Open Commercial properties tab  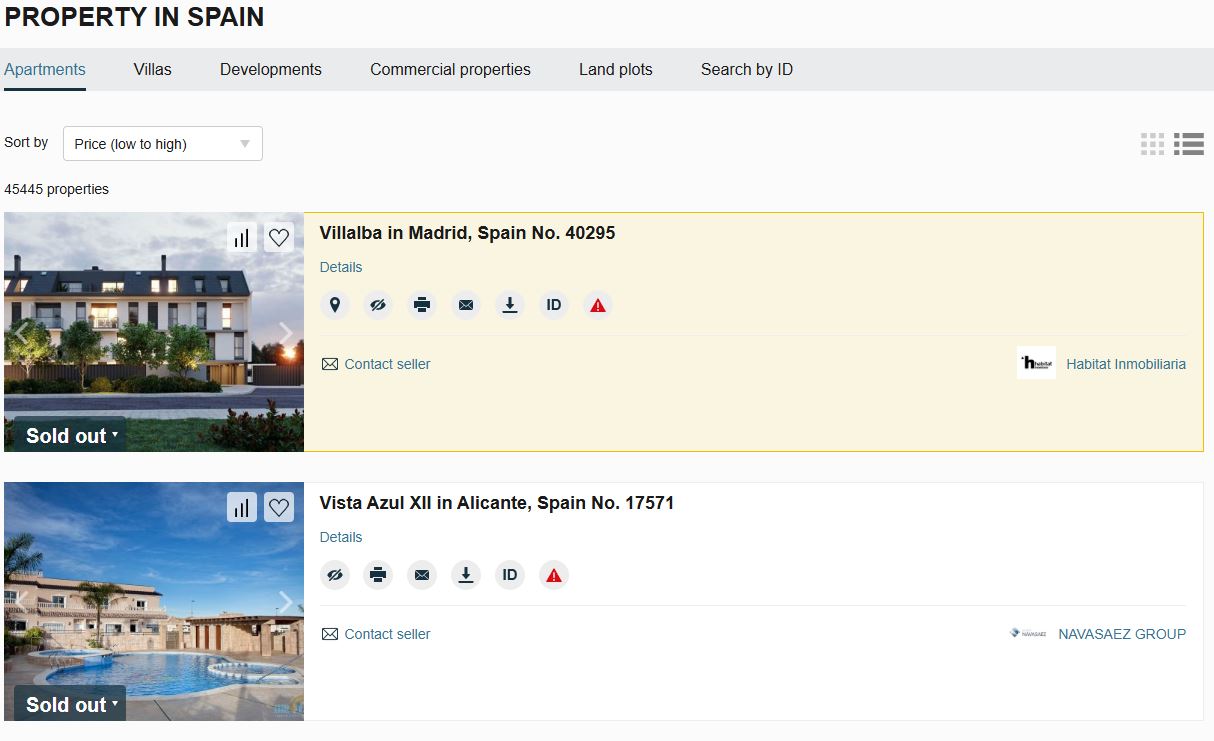click(450, 70)
